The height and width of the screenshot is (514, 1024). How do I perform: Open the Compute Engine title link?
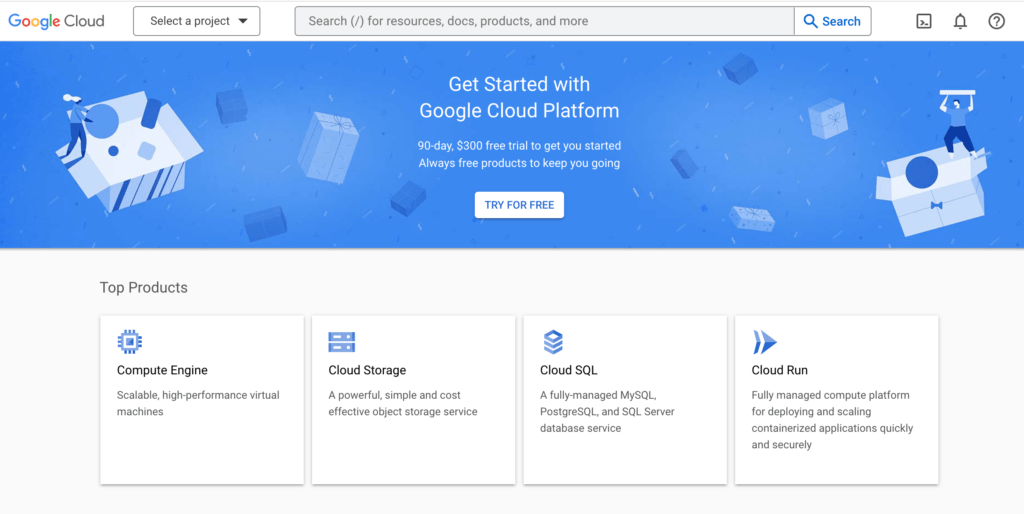point(162,370)
